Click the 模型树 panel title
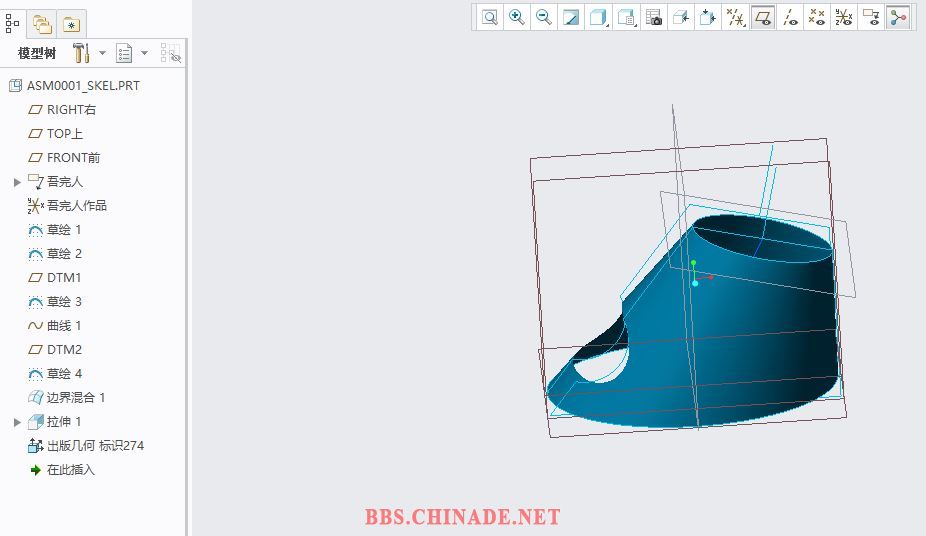The width and height of the screenshot is (926, 536). [x=37, y=53]
